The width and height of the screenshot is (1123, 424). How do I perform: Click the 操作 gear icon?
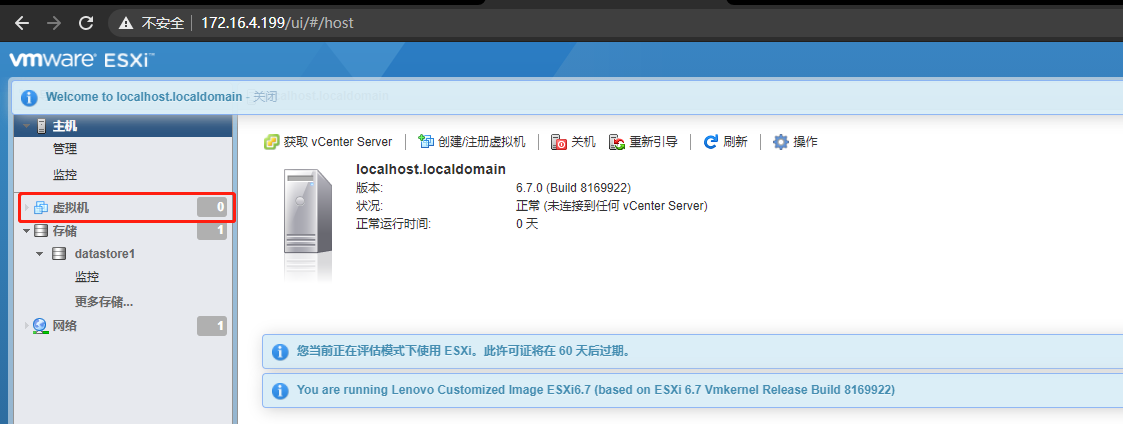781,142
